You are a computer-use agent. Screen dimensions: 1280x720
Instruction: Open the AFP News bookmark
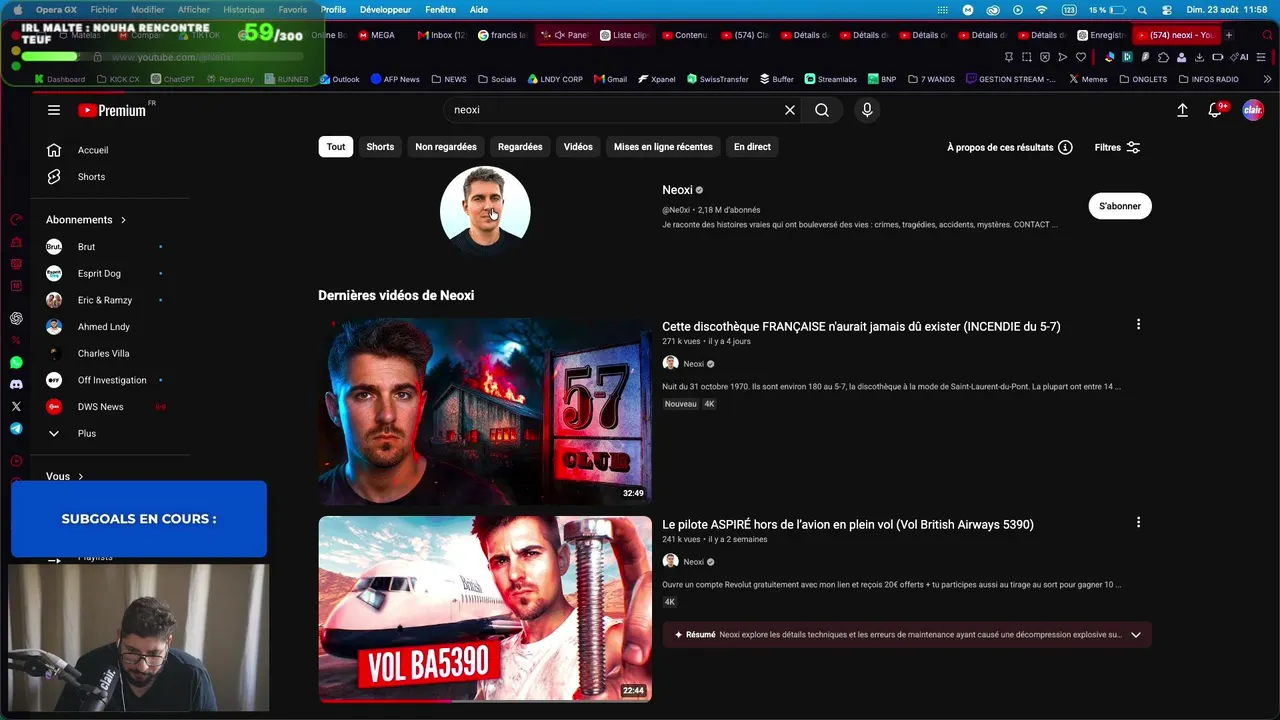[x=395, y=79]
